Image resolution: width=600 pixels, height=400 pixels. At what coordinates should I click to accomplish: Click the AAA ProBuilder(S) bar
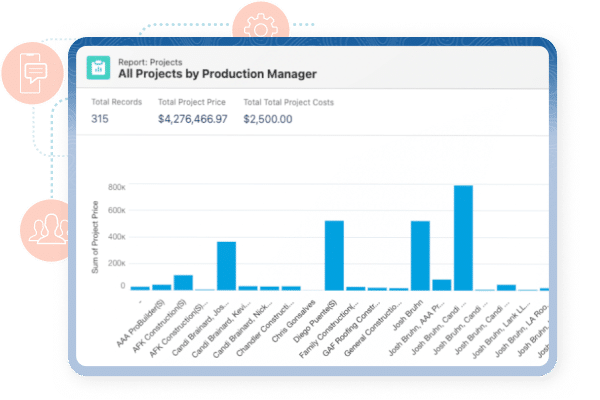[x=161, y=287]
